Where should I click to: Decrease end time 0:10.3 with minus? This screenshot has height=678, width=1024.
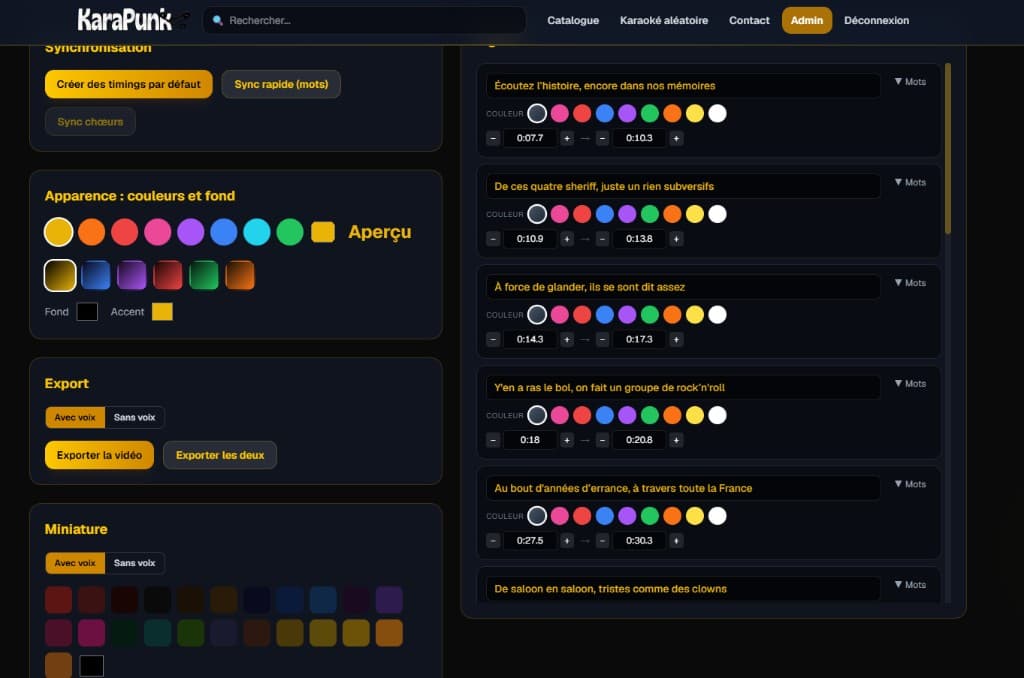(603, 138)
